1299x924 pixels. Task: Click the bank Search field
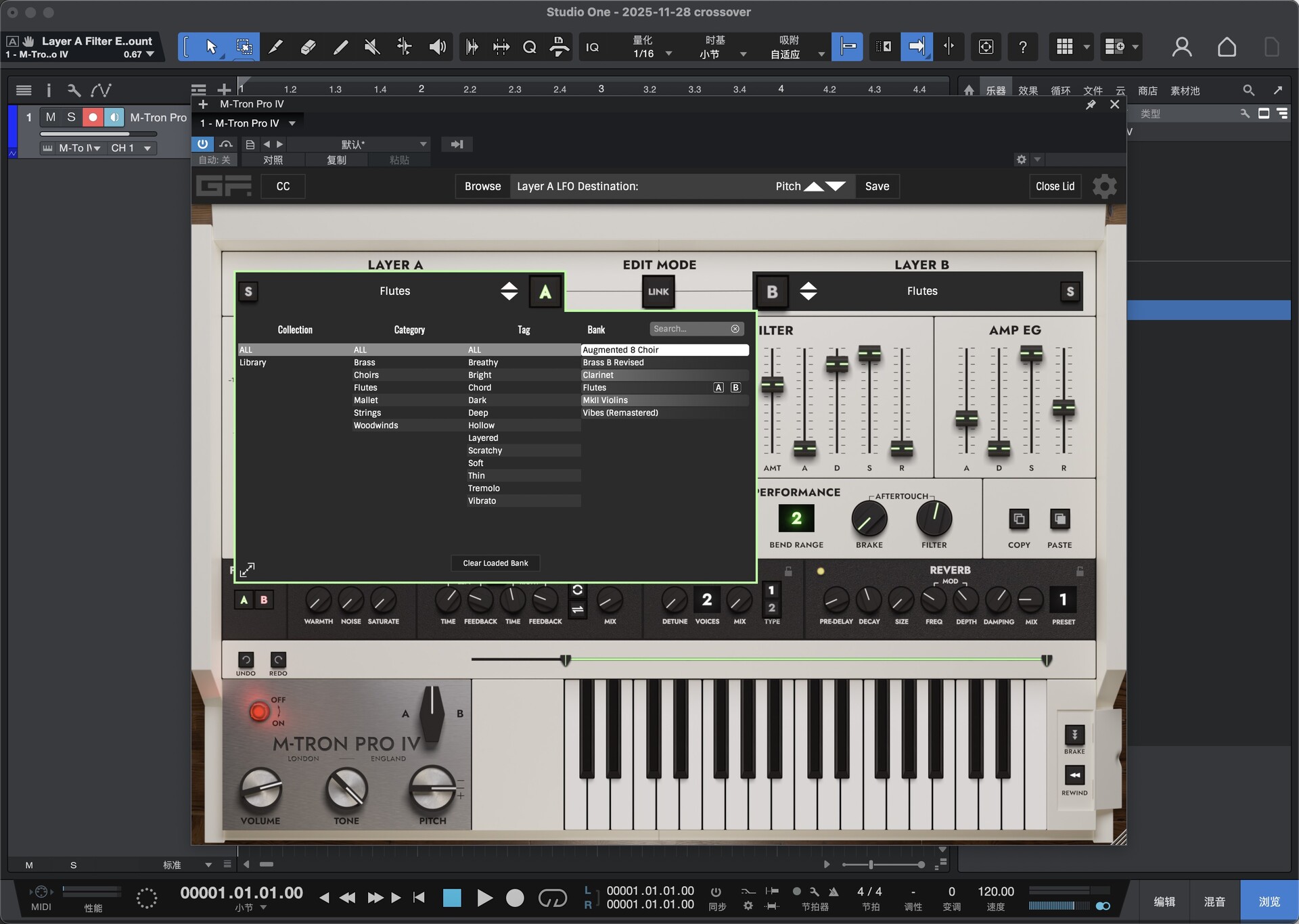click(690, 329)
